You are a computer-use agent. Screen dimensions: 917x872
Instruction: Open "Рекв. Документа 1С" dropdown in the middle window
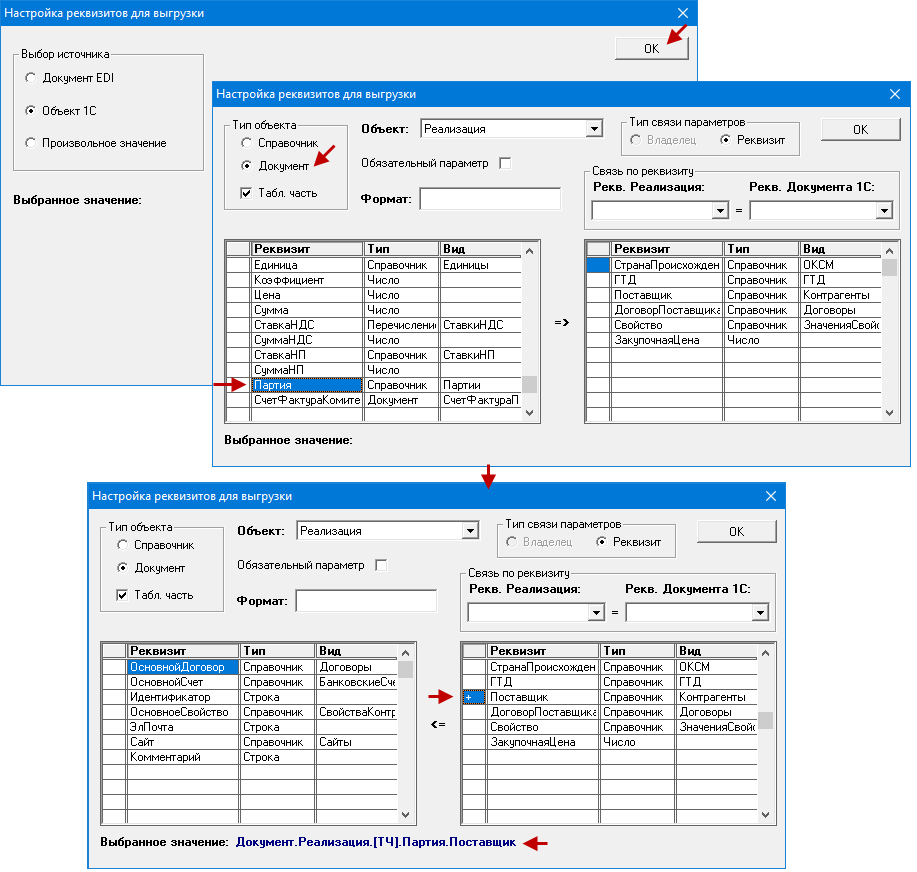click(x=884, y=210)
